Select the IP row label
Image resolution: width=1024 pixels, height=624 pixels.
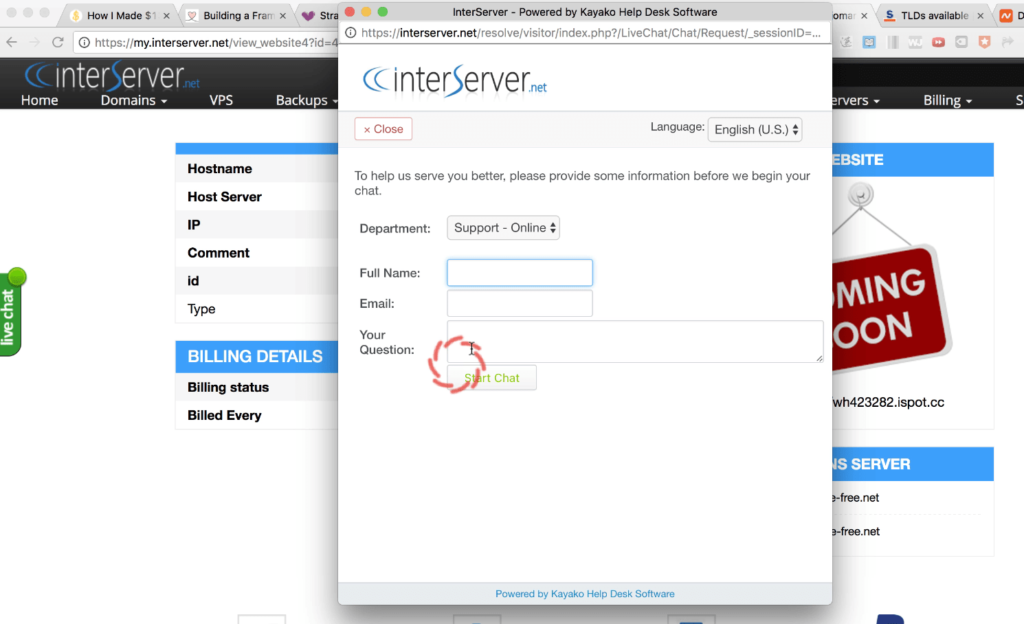pos(193,225)
